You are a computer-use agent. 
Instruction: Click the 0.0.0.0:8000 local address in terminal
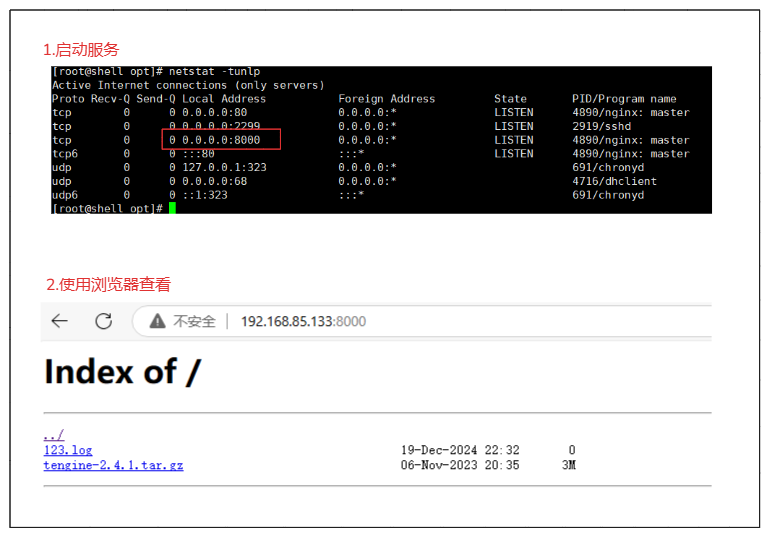point(221,140)
